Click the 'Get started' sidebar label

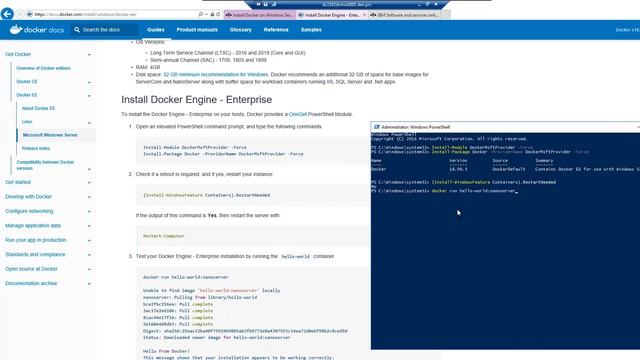(18, 182)
